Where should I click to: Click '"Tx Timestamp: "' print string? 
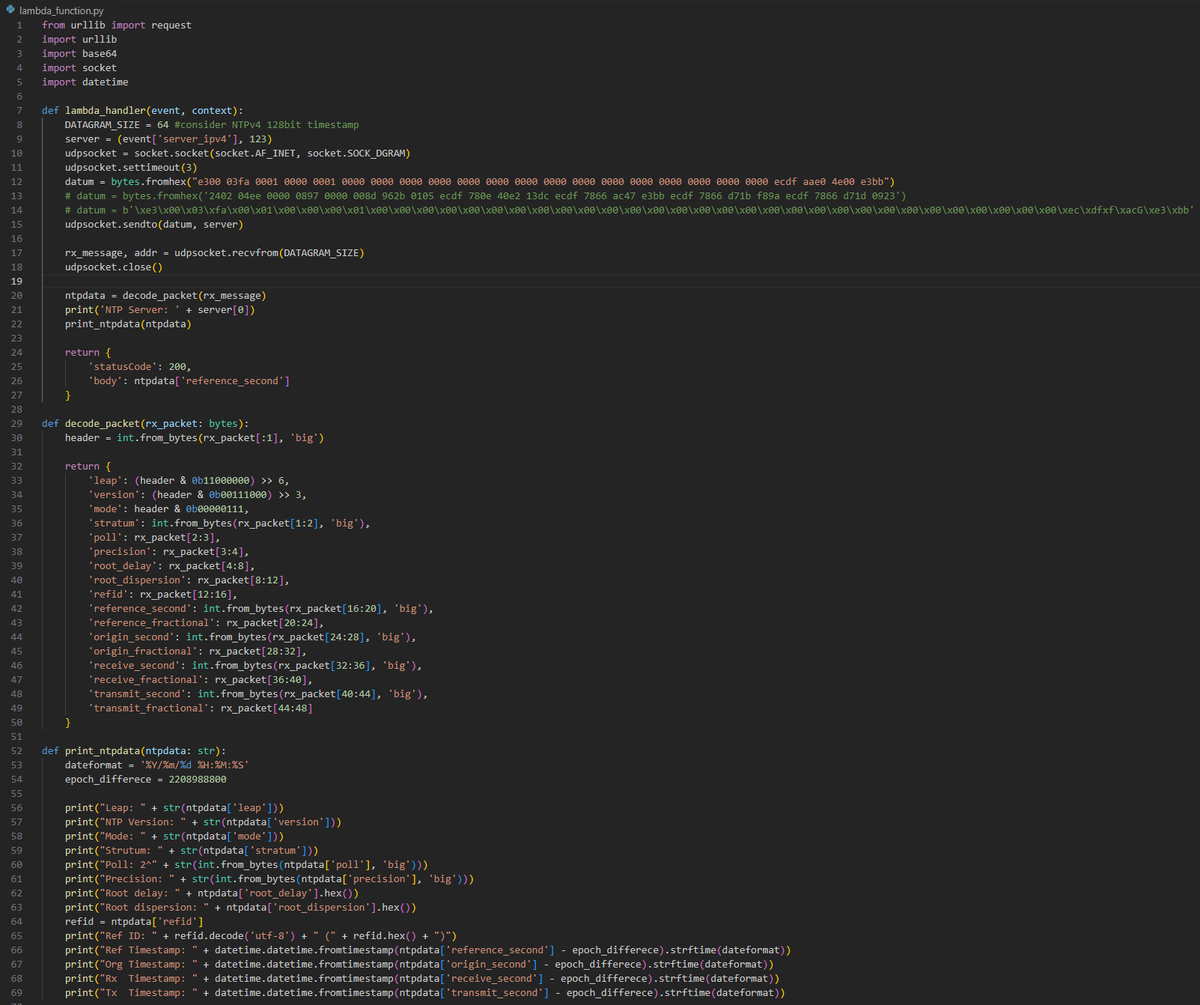(149, 991)
